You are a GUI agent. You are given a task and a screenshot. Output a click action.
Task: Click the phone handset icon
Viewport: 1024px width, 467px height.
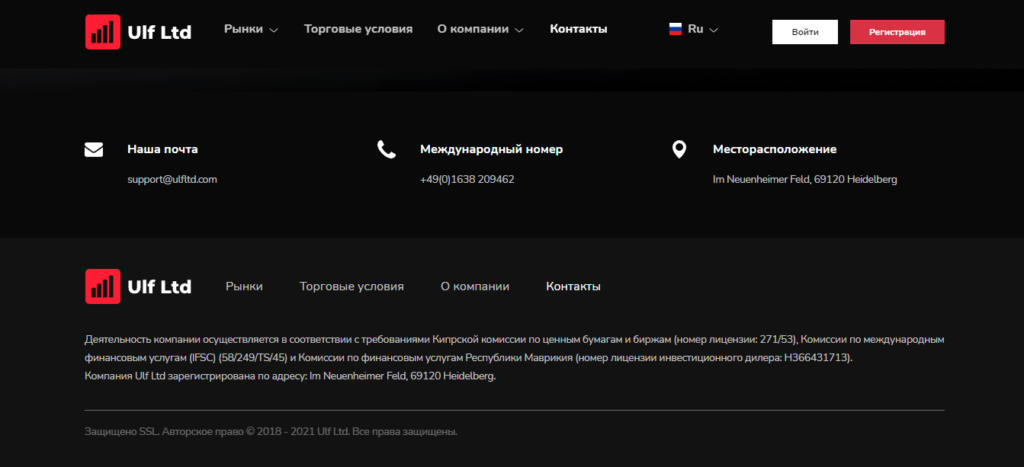pyautogui.click(x=387, y=150)
